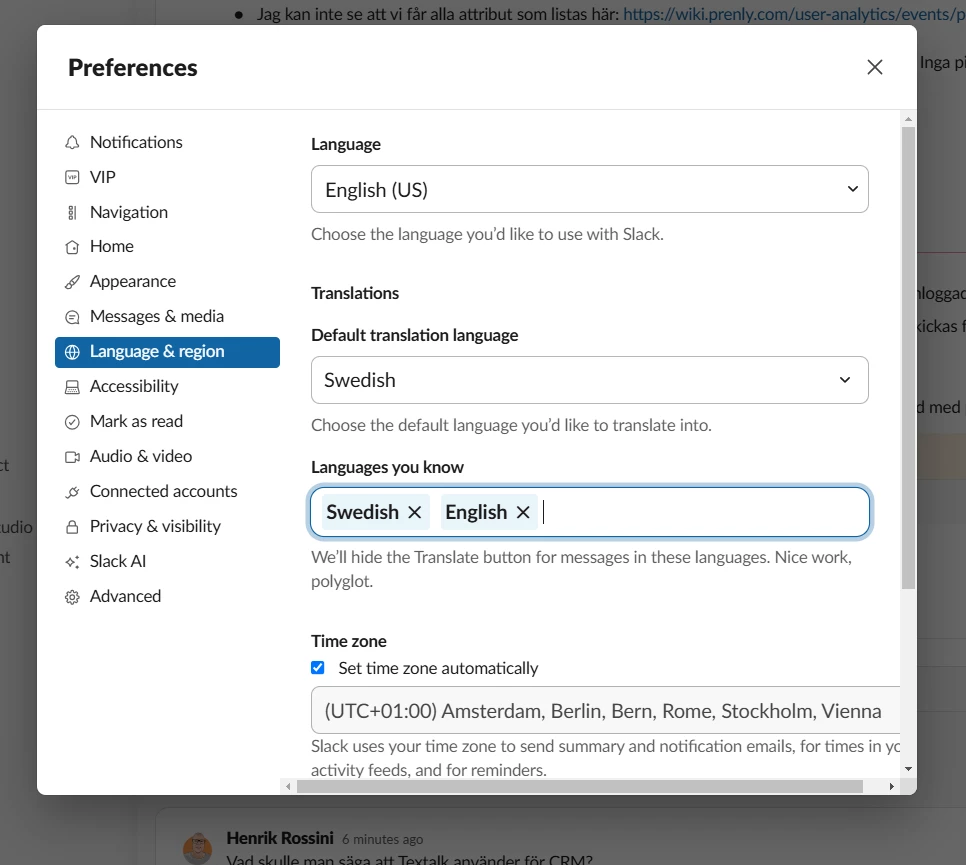Open the wiki.prenly.com link in the chat behind
The width and height of the screenshot is (966, 865).
(x=794, y=14)
